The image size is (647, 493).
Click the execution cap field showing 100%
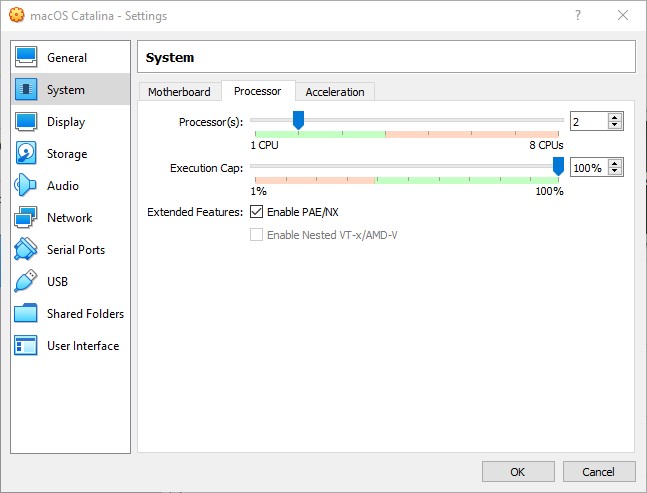589,167
